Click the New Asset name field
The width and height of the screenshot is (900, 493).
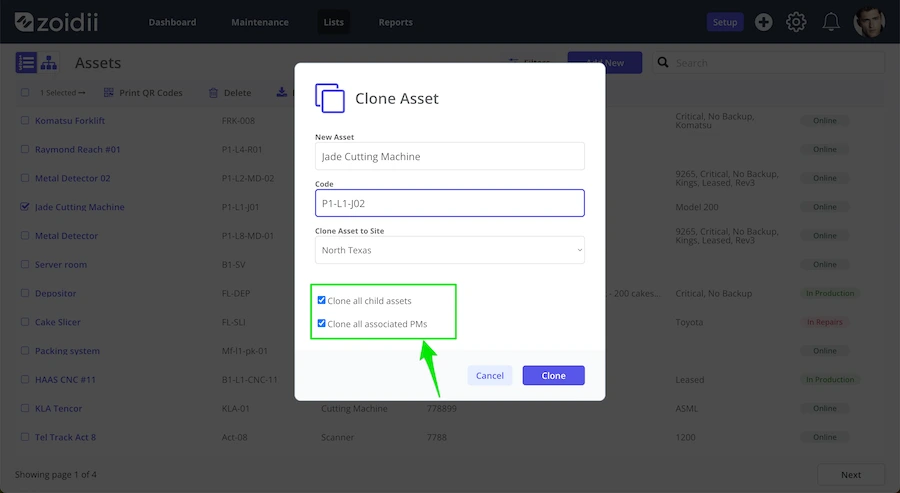click(449, 156)
